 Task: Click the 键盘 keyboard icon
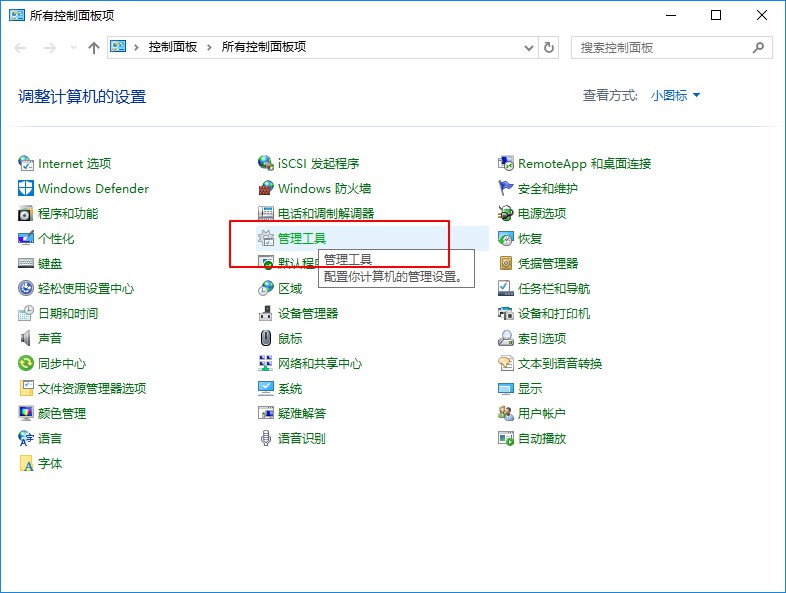point(26,263)
